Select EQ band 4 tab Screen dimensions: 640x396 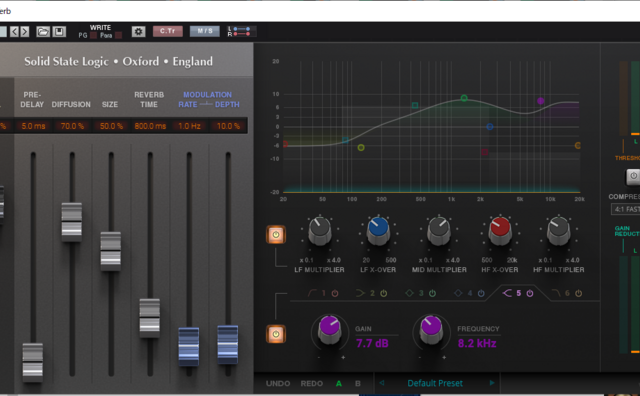tap(463, 293)
